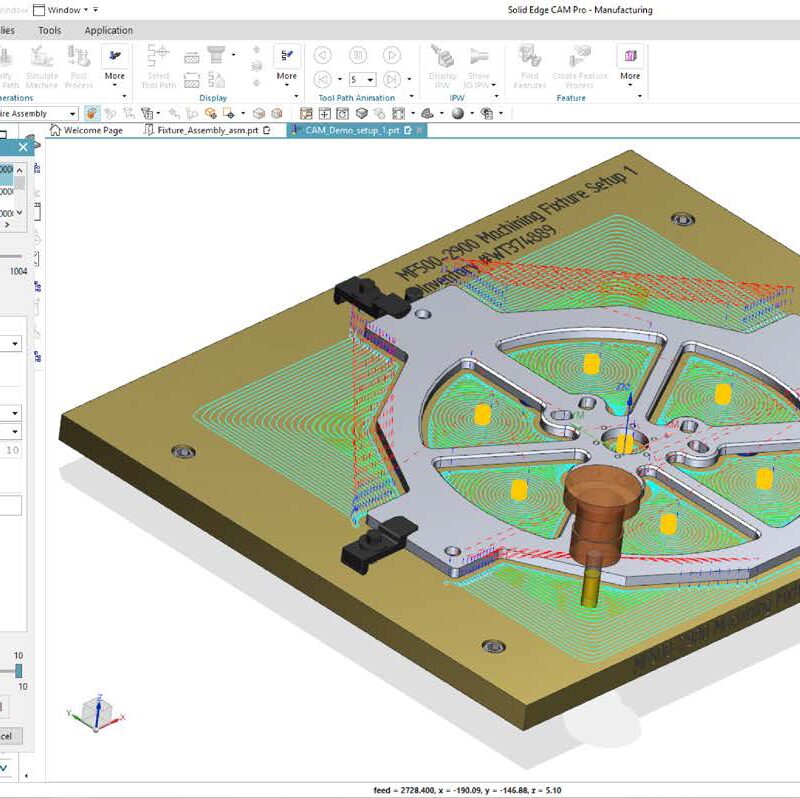Click the Cancel button in dialog
This screenshot has height=798, width=800.
tap(10, 736)
